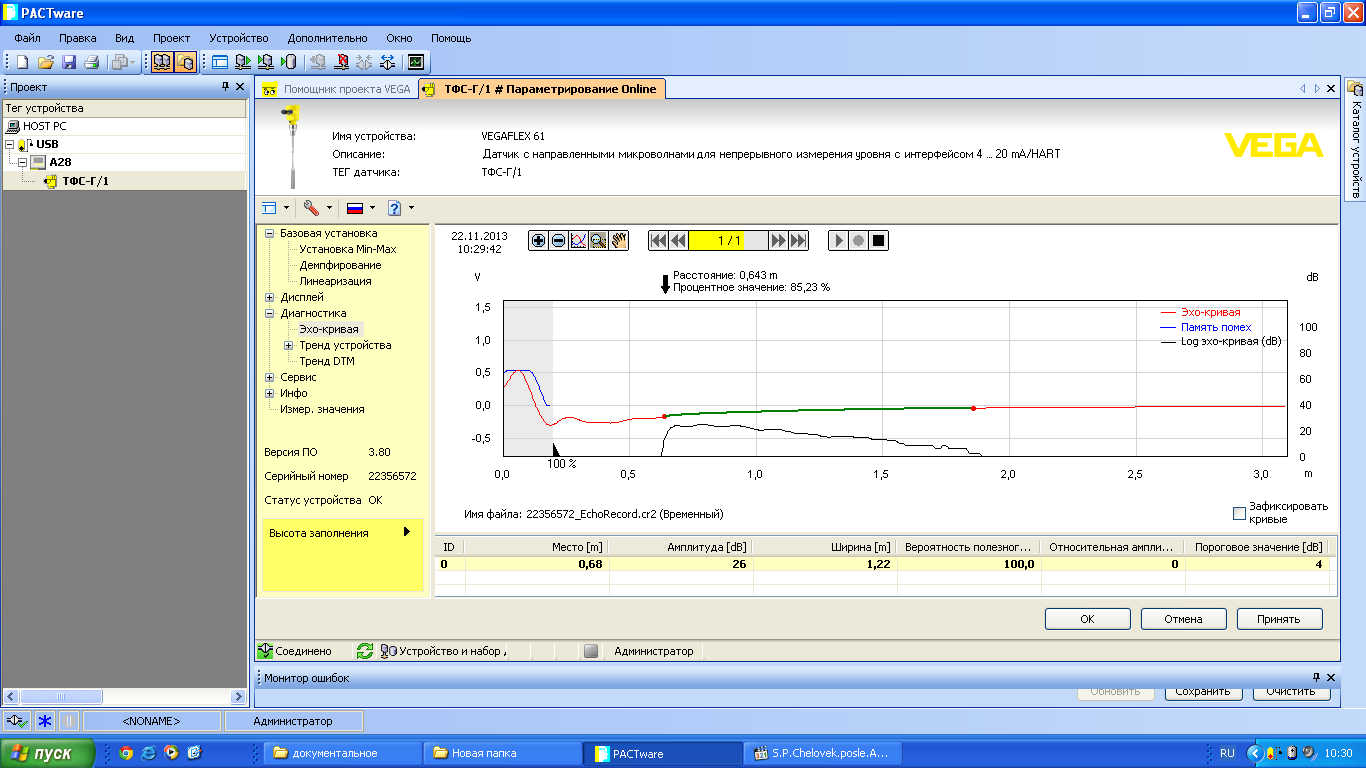Open the Устройство menu
1366x768 pixels.
[238, 38]
